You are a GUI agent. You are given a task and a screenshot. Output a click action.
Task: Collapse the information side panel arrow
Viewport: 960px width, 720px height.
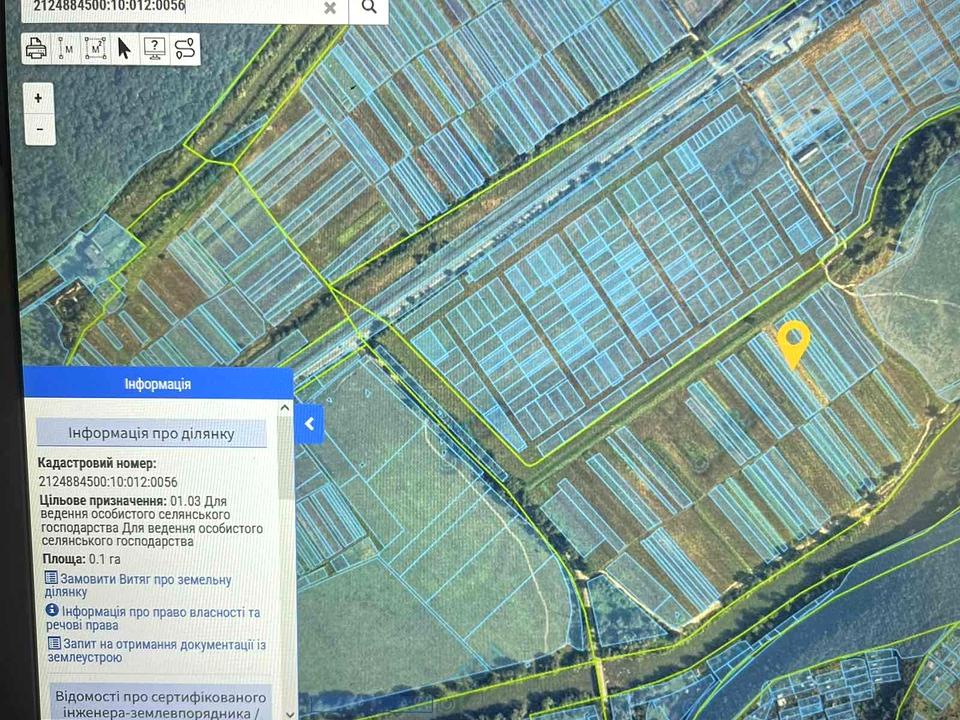tap(309, 424)
